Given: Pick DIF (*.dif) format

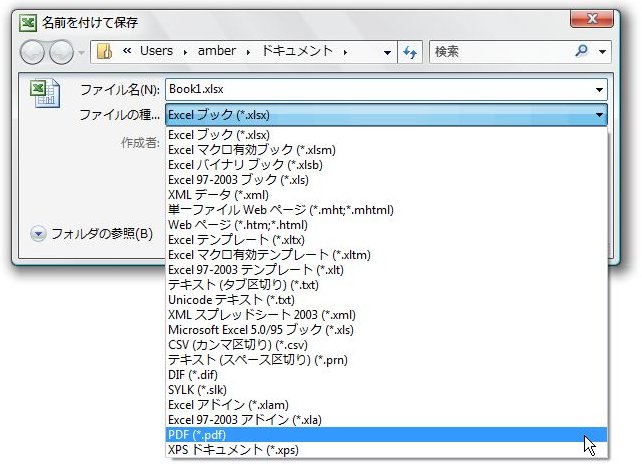Looking at the screenshot, I should click(387, 375).
